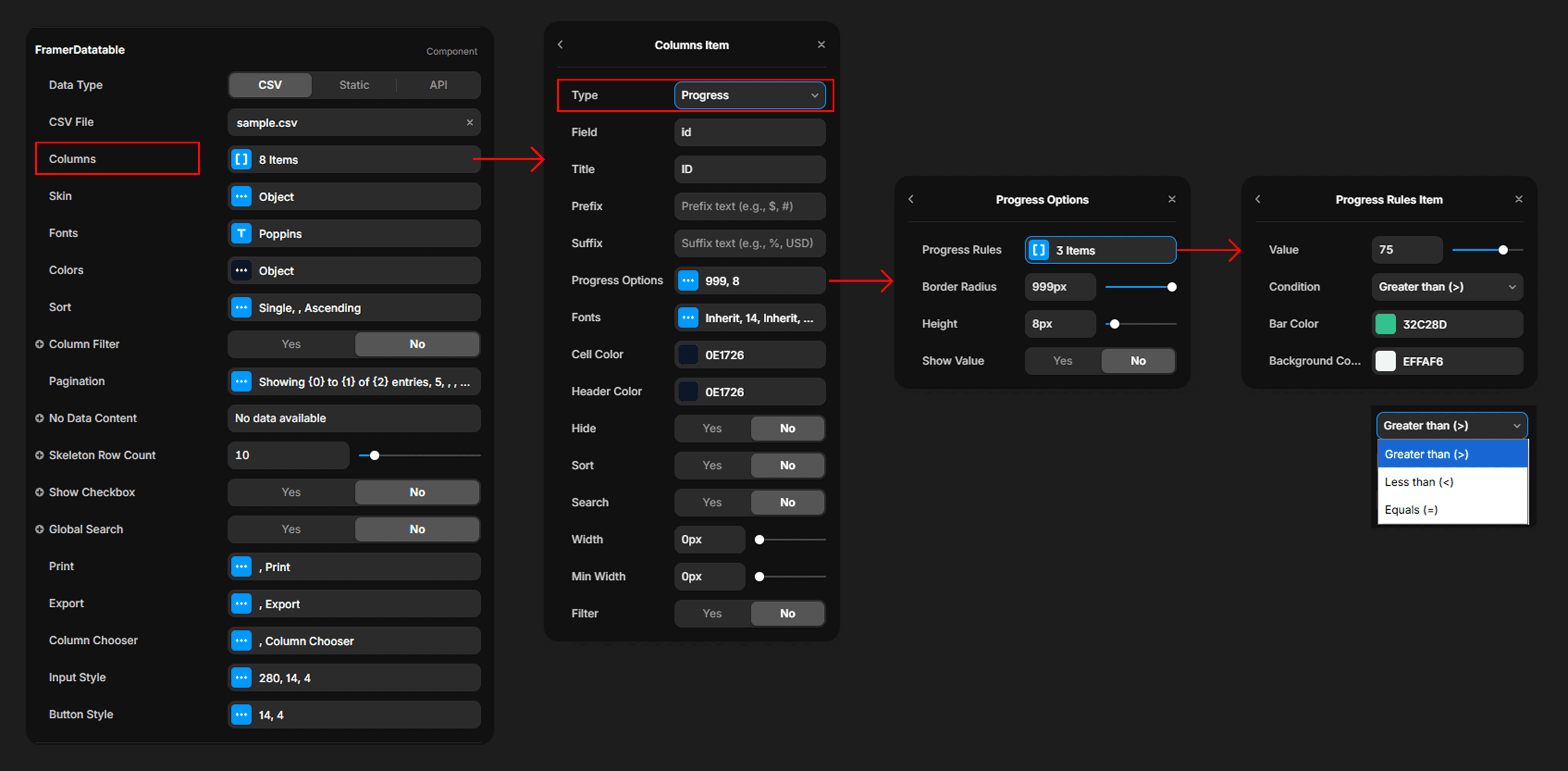This screenshot has height=771, width=1568.
Task: Choose Less than (<) from list
Action: [1418, 482]
